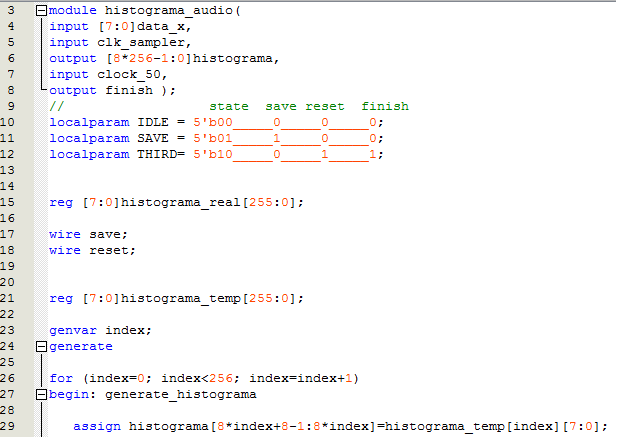Click the assign keyword on line 29

pos(97,427)
